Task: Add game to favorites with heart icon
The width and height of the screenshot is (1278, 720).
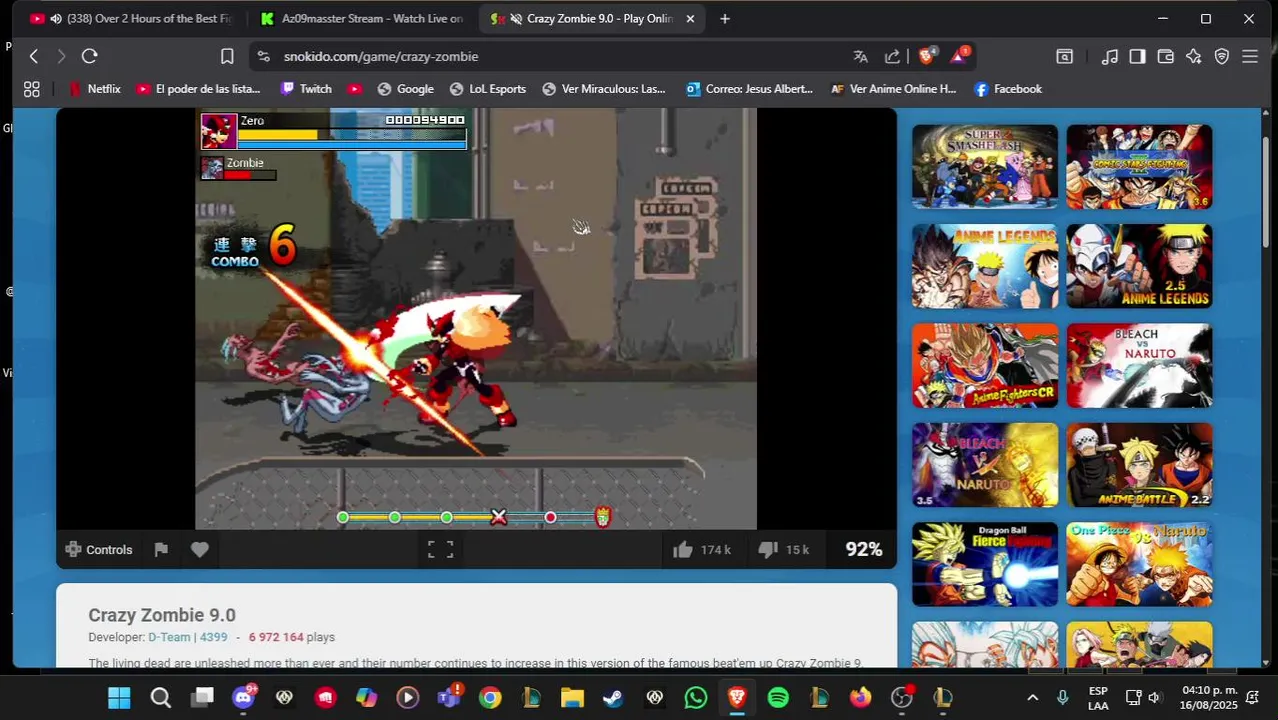Action: pos(200,549)
